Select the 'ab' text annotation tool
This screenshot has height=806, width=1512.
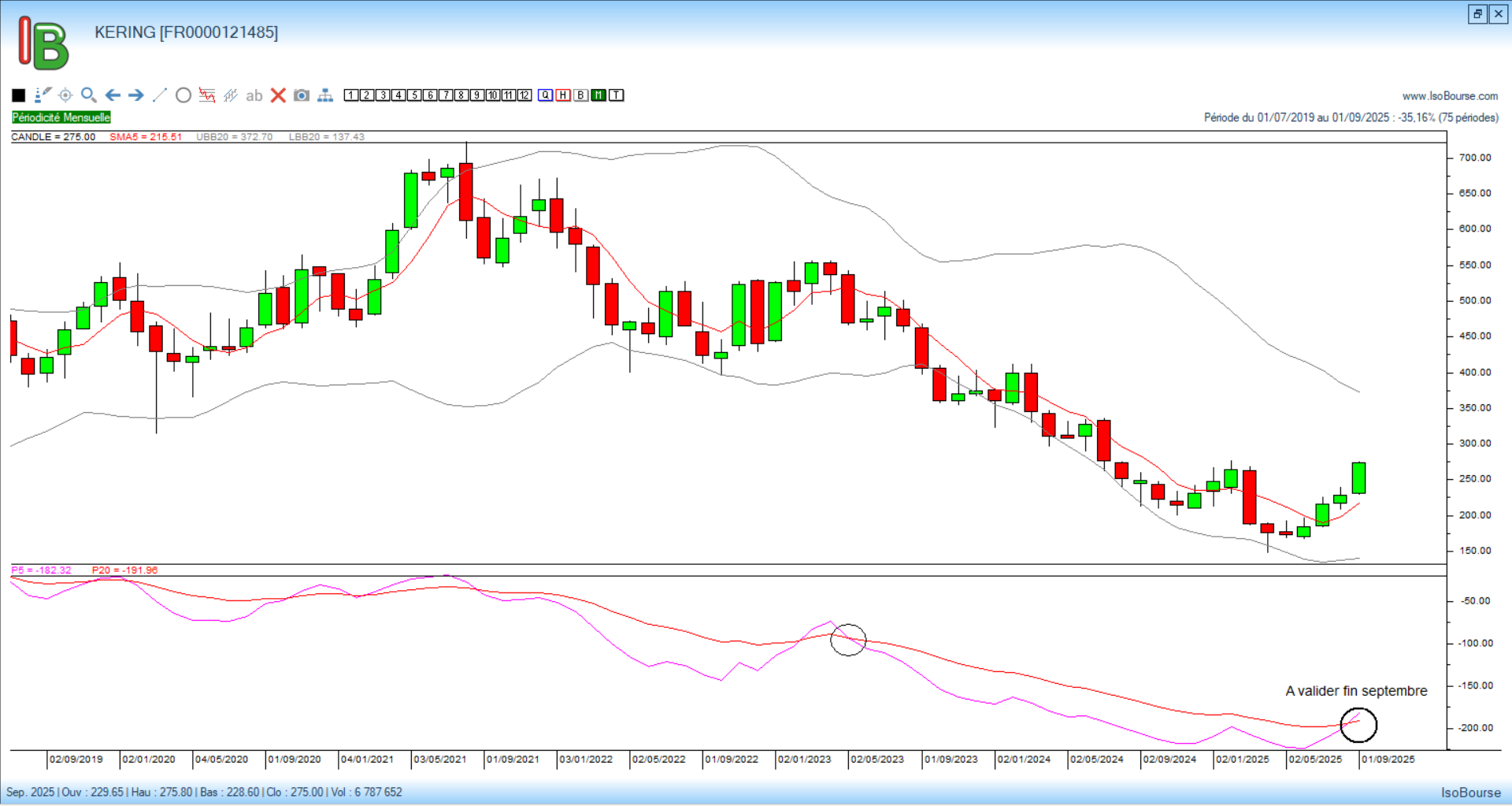point(254,95)
